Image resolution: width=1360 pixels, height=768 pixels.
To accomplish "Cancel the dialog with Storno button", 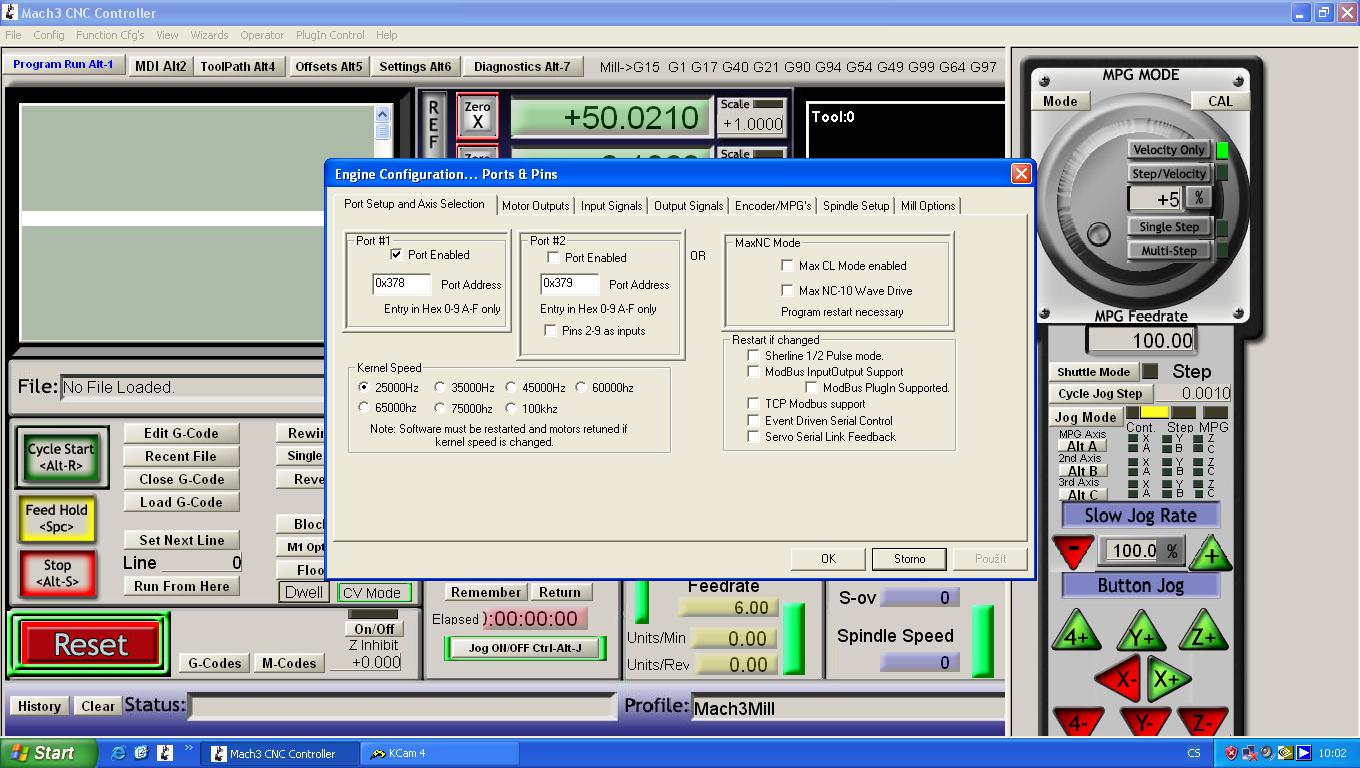I will point(909,559).
